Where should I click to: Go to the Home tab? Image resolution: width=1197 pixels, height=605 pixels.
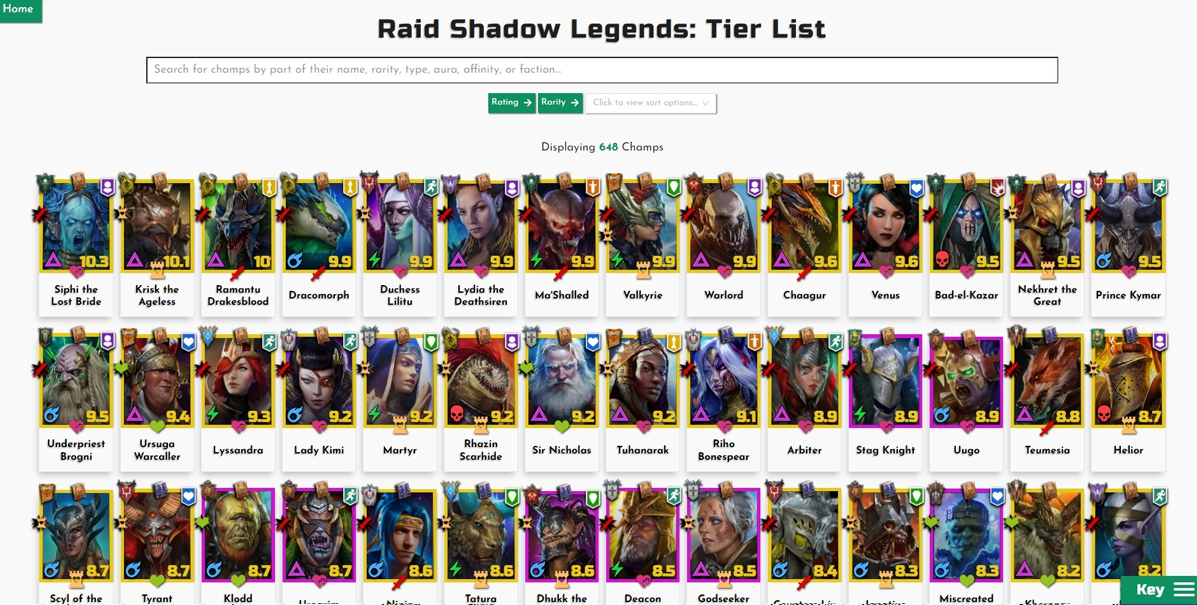pyautogui.click(x=20, y=10)
